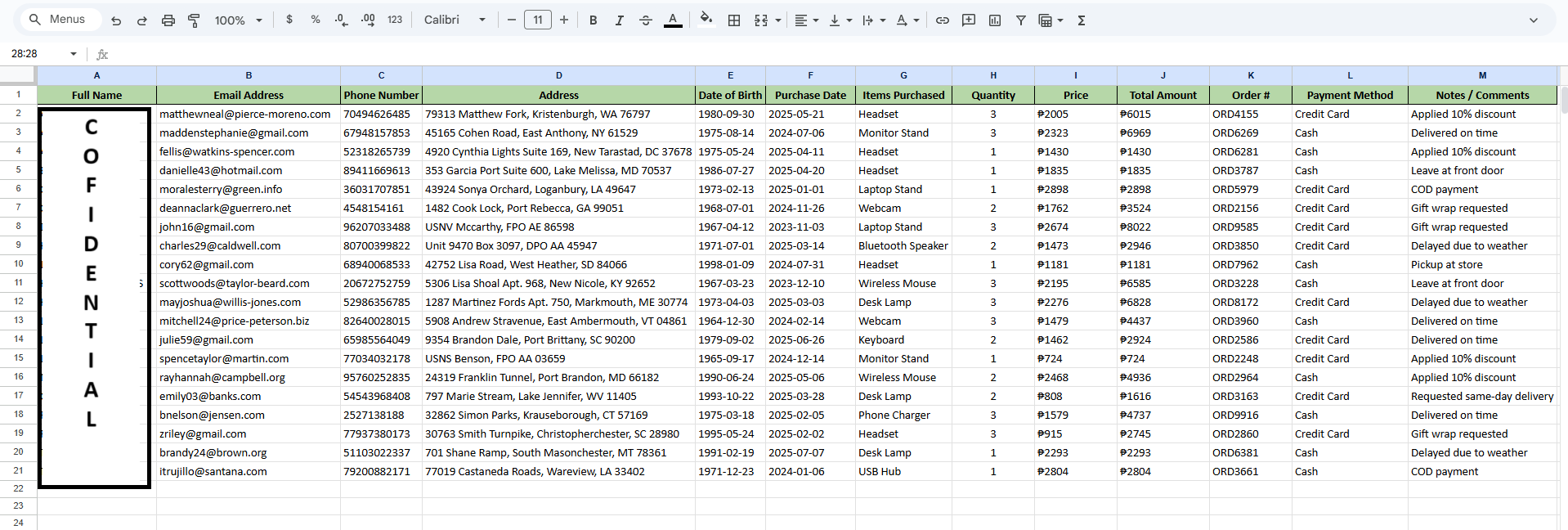Select phone number 54543968408

click(381, 397)
